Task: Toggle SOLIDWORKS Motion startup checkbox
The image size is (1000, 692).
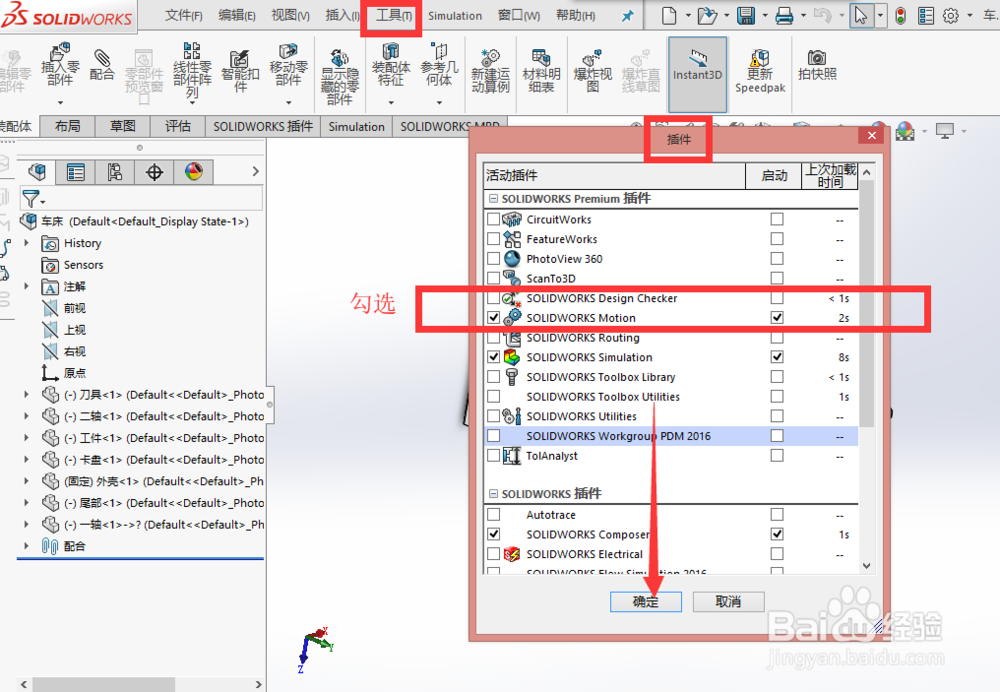Action: (777, 318)
